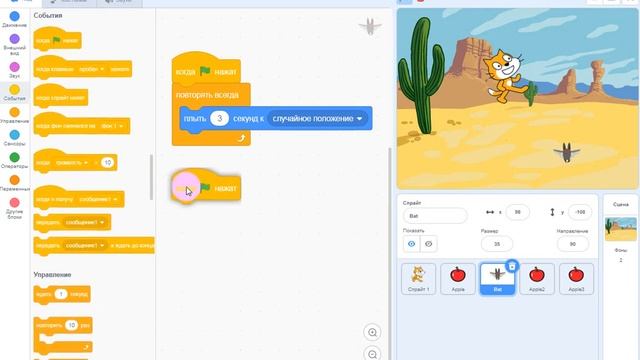Zoom out the script workspace
The height and width of the screenshot is (360, 640).
click(x=372, y=354)
